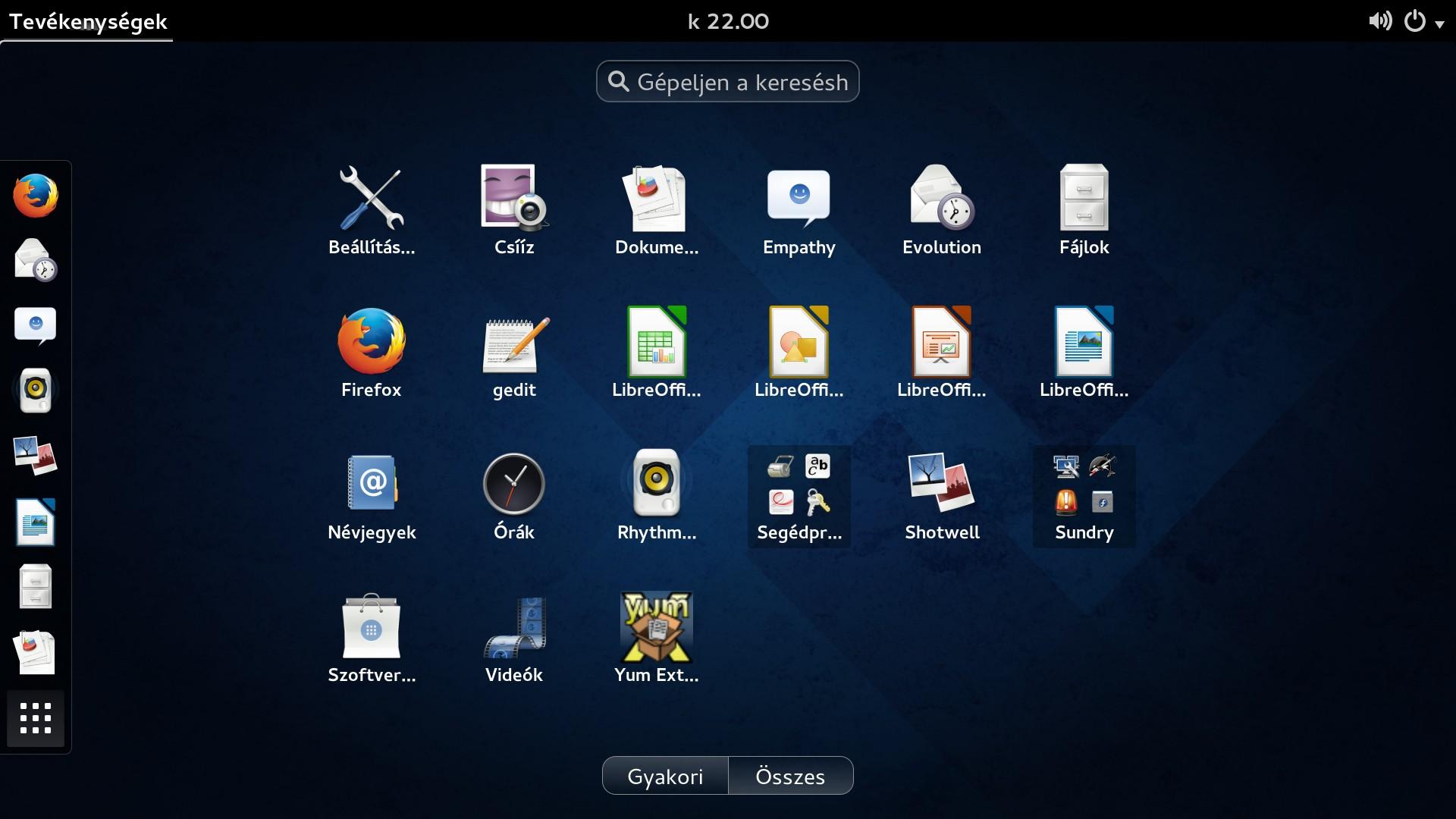The height and width of the screenshot is (819, 1456).
Task: Click the Tevékenységek activities button
Action: point(87,21)
